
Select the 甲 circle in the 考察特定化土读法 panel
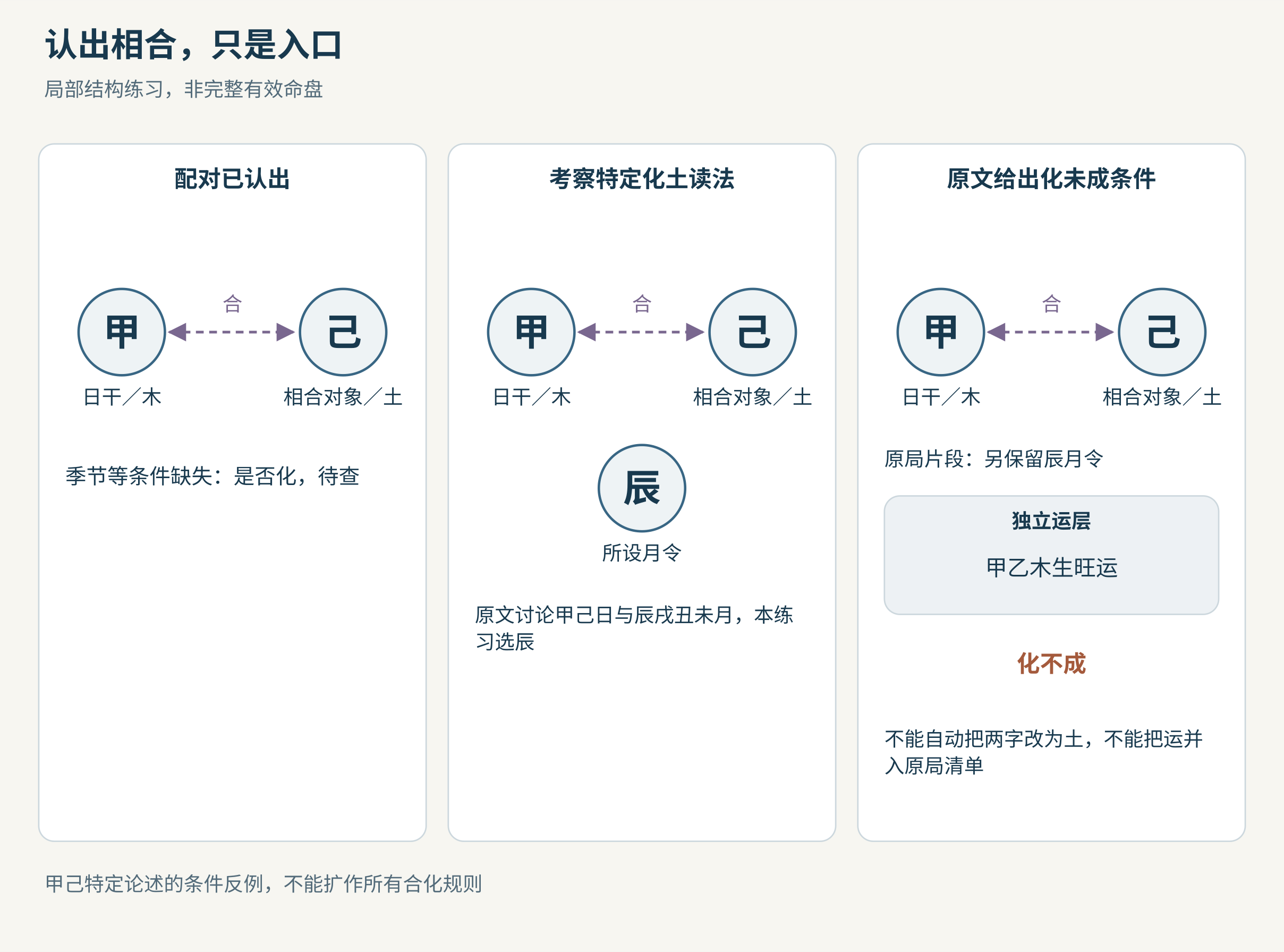531,332
